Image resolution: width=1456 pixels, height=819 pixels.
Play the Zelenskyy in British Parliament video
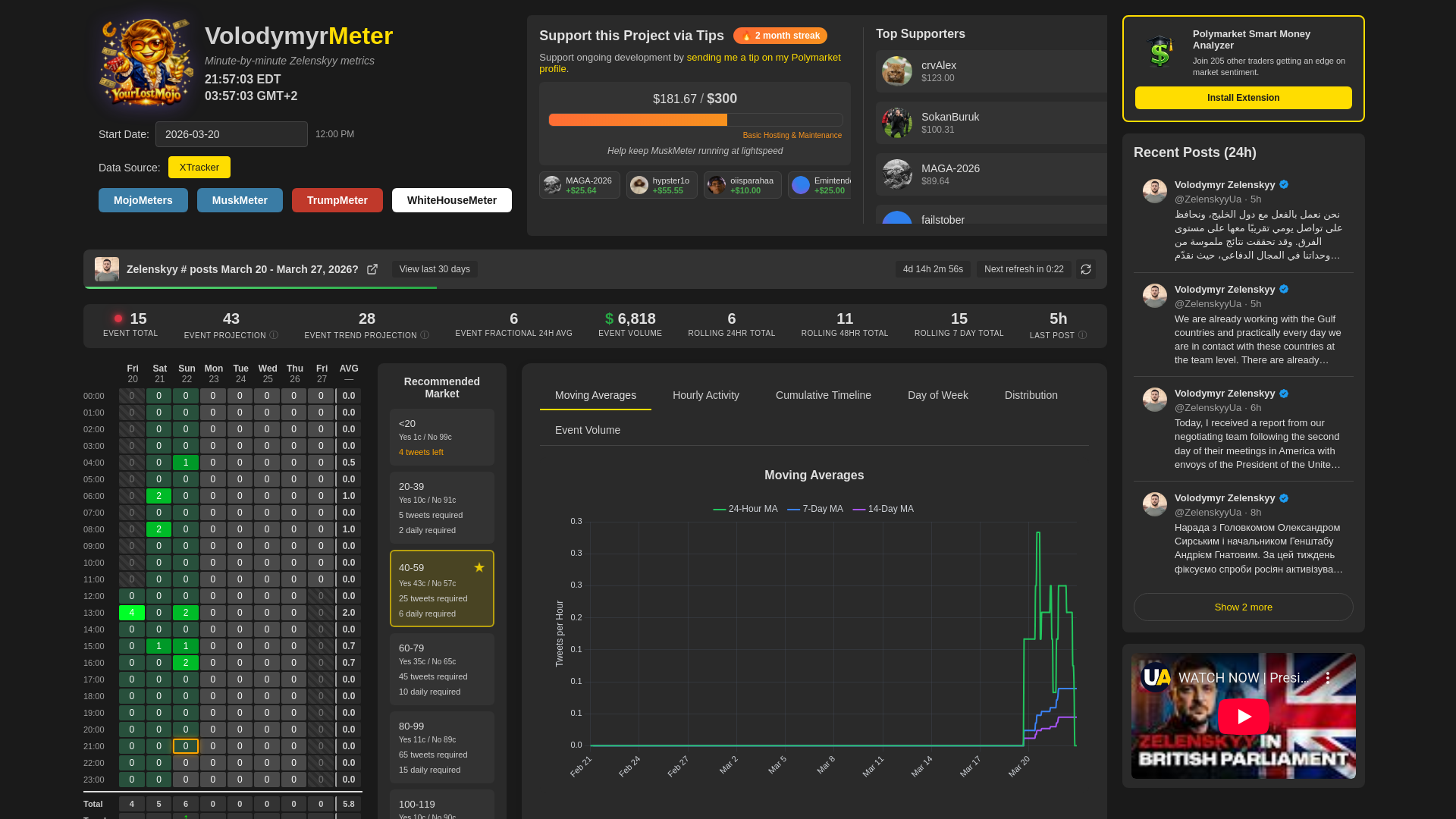tap(1244, 716)
